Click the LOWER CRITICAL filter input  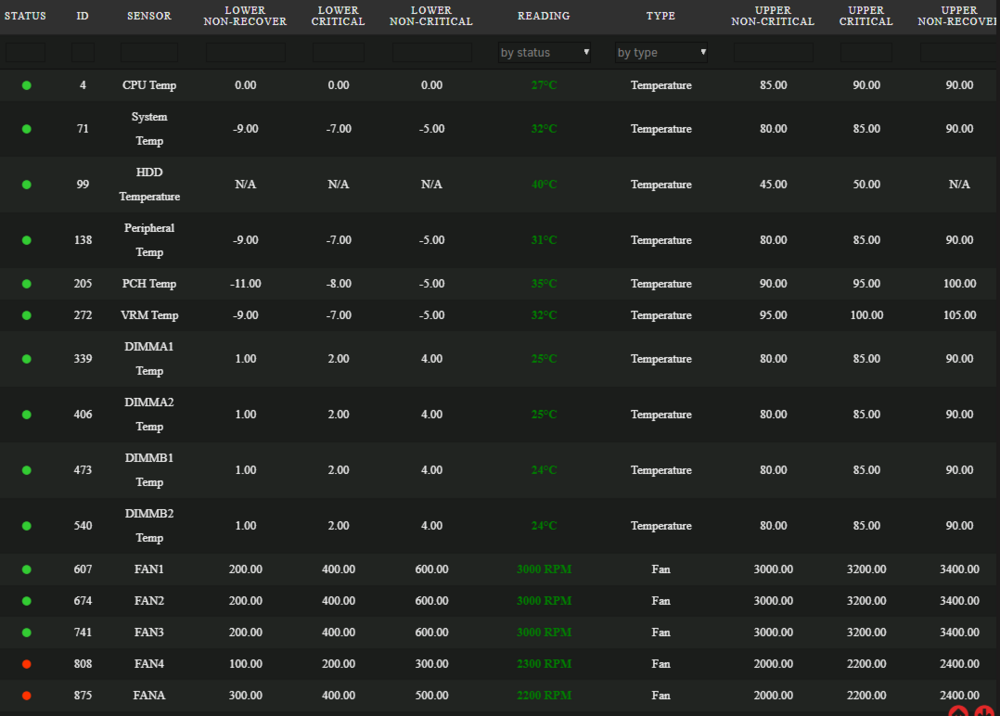pyautogui.click(x=339, y=52)
